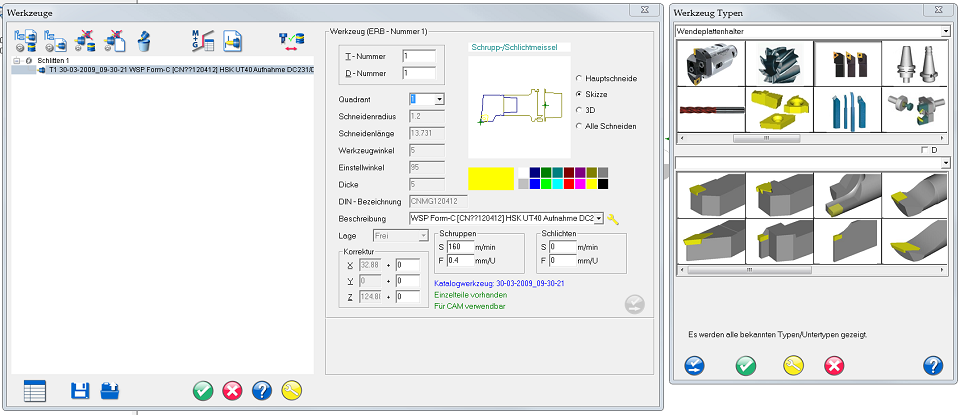The height and width of the screenshot is (415, 960).
Task: Pick the dark navy blue color swatch
Action: coord(534,173)
